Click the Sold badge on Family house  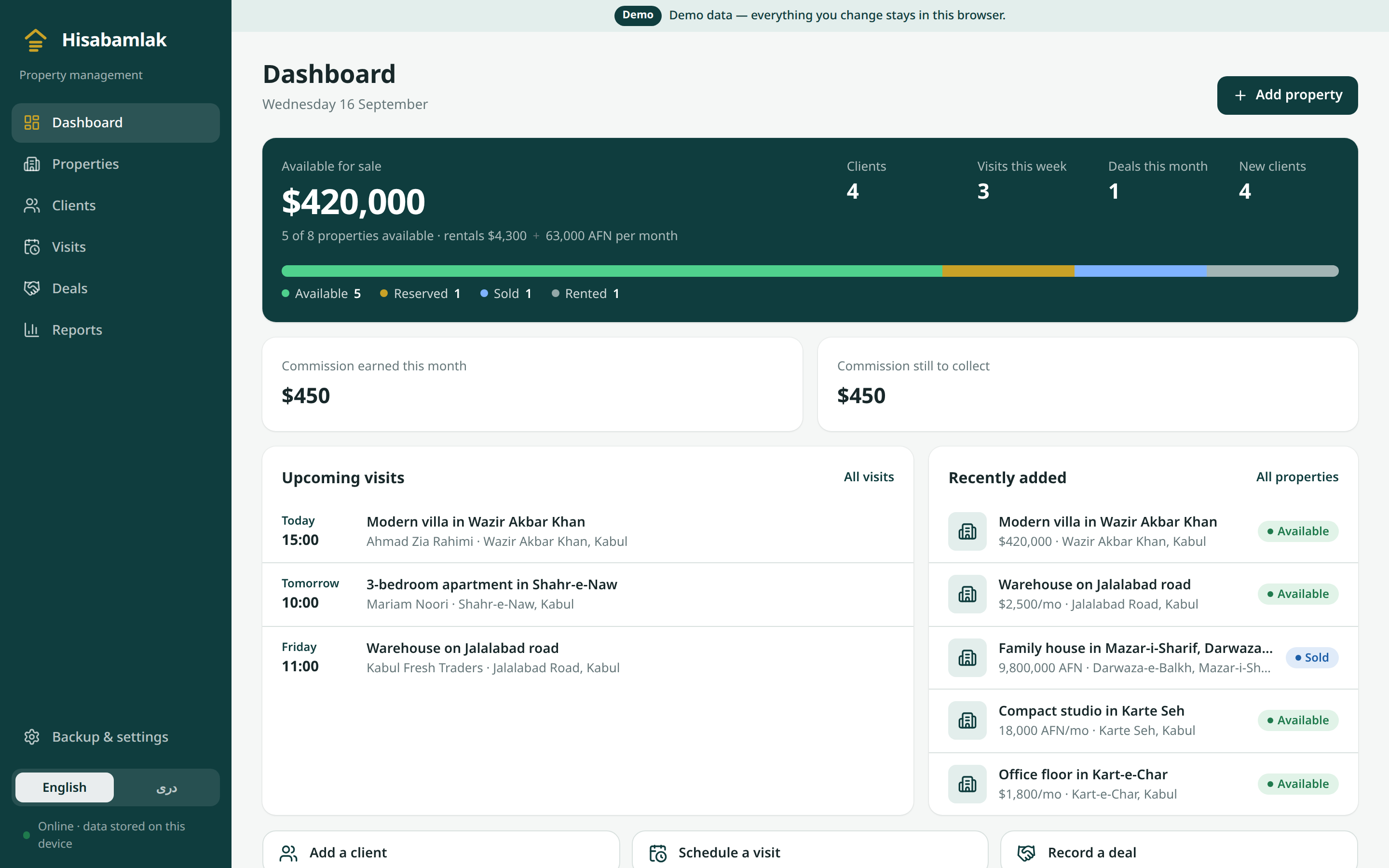click(x=1312, y=657)
